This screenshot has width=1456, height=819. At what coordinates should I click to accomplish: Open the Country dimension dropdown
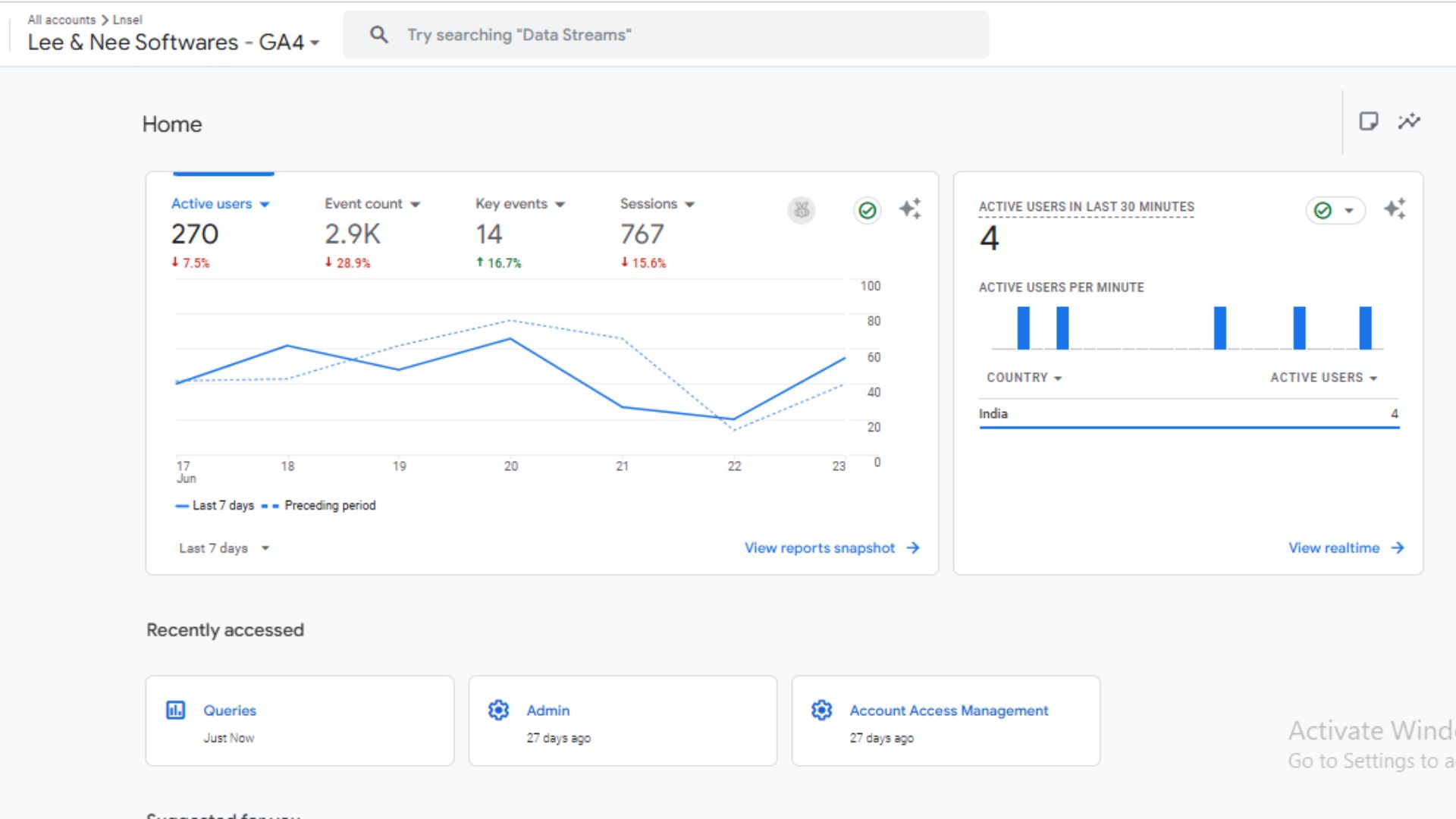pos(1025,378)
